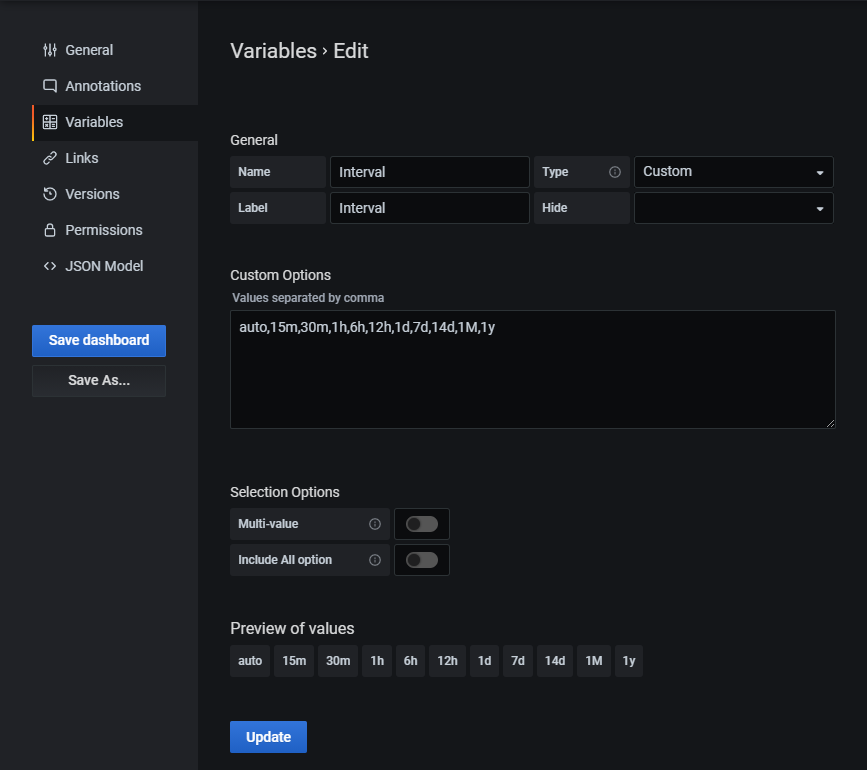867x770 pixels.
Task: Click the General sliders icon in sidebar
Action: (x=50, y=50)
